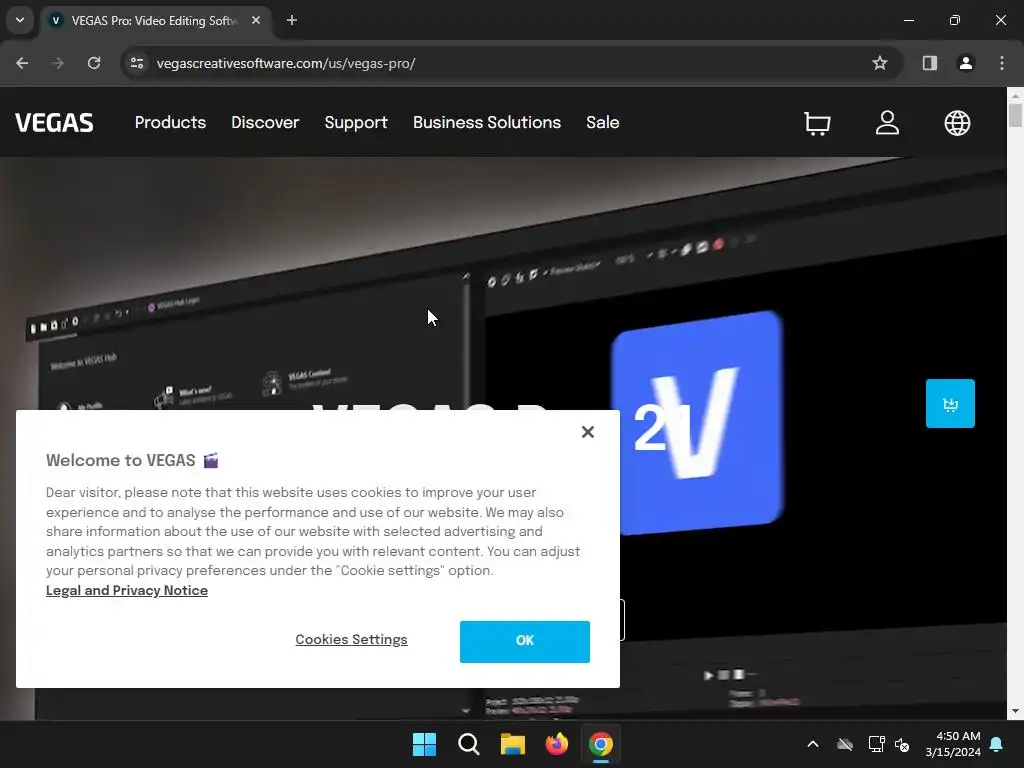Click the blue floating download cart button
Viewport: 1024px width, 768px height.
pos(950,404)
